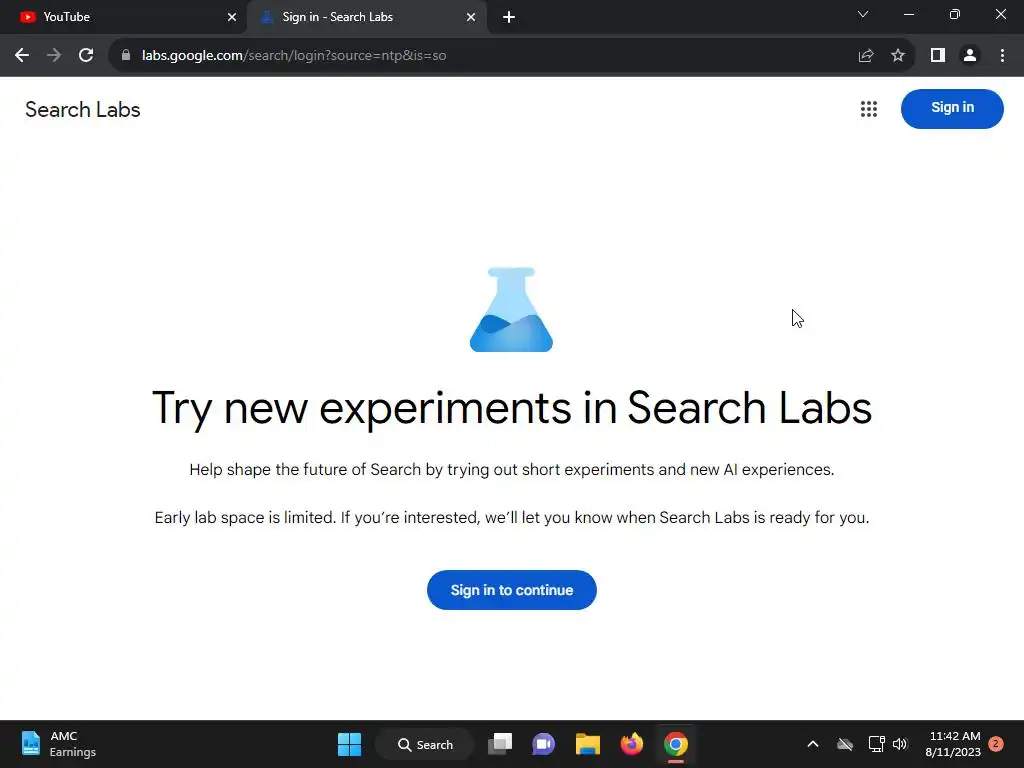Open the Windows Start menu
The width and height of the screenshot is (1024, 768).
click(x=349, y=744)
